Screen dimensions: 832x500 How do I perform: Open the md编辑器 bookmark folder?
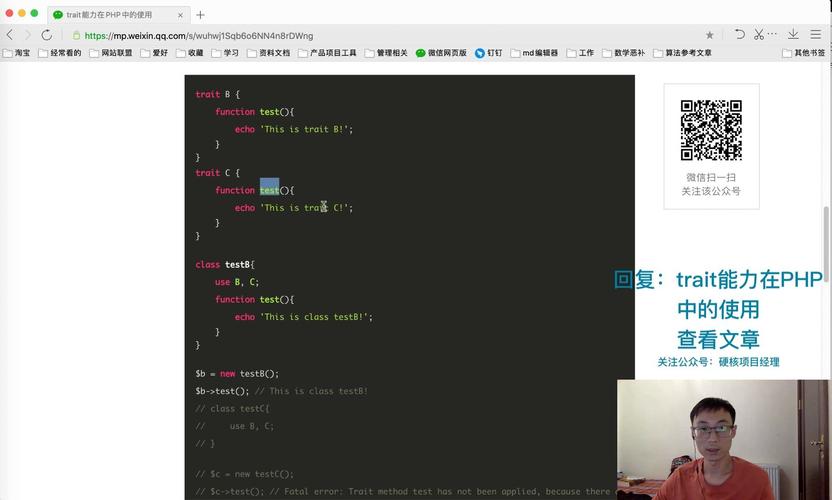(x=534, y=53)
